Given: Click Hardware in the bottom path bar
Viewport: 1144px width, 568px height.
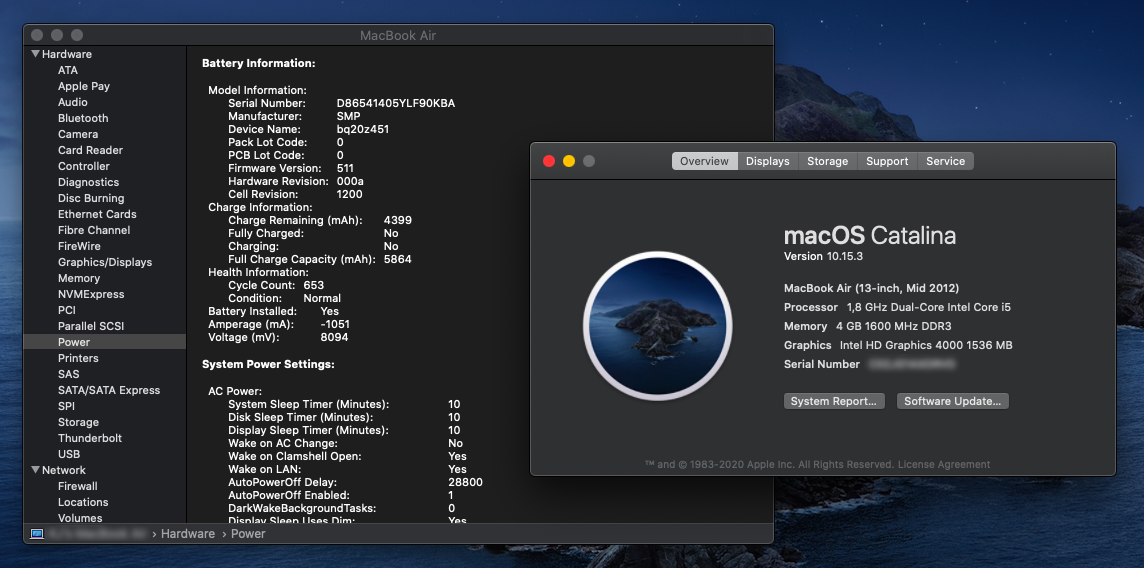Looking at the screenshot, I should click(x=188, y=534).
